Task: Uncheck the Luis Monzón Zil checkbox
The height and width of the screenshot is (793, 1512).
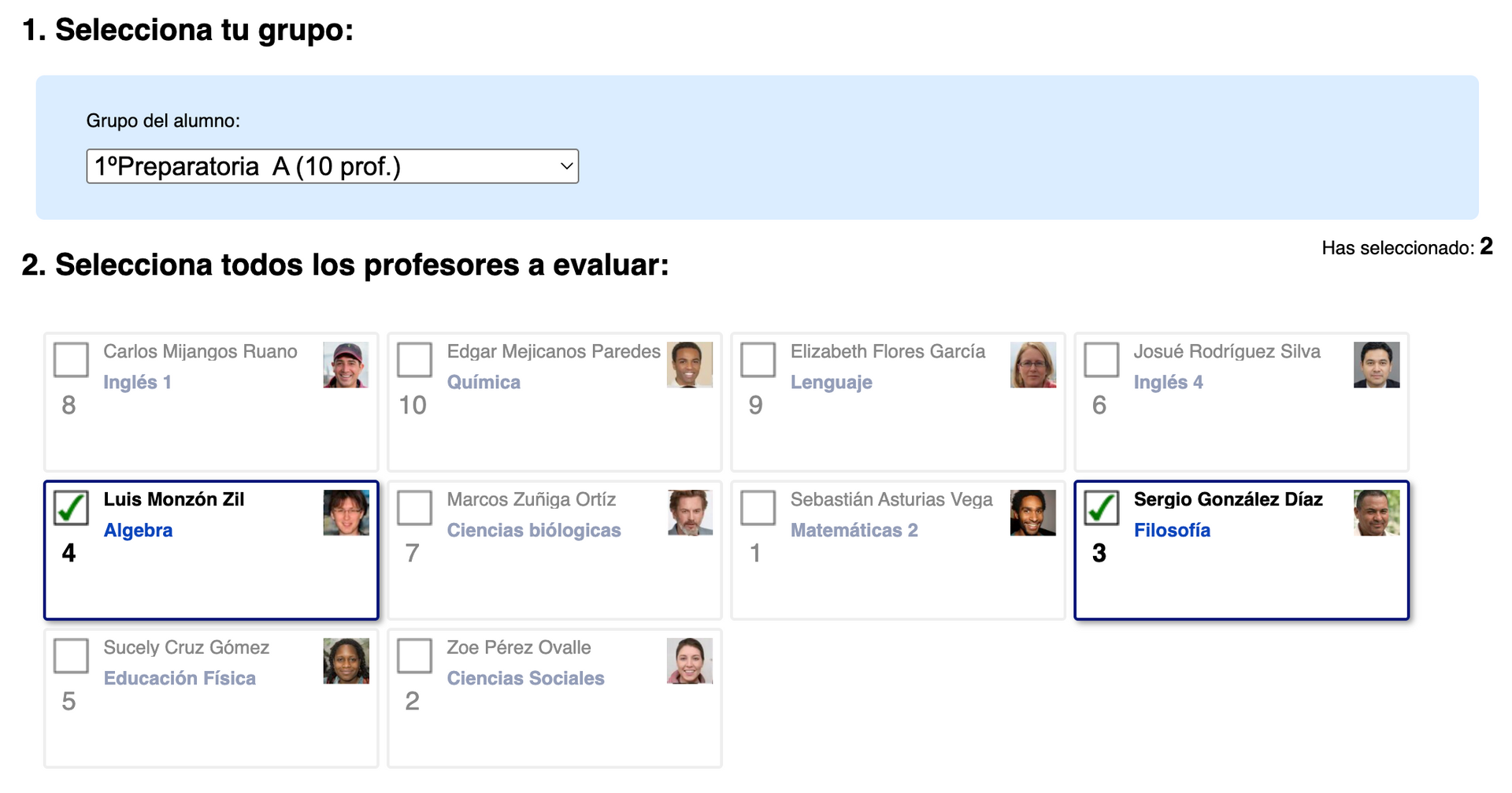Action: (x=71, y=508)
